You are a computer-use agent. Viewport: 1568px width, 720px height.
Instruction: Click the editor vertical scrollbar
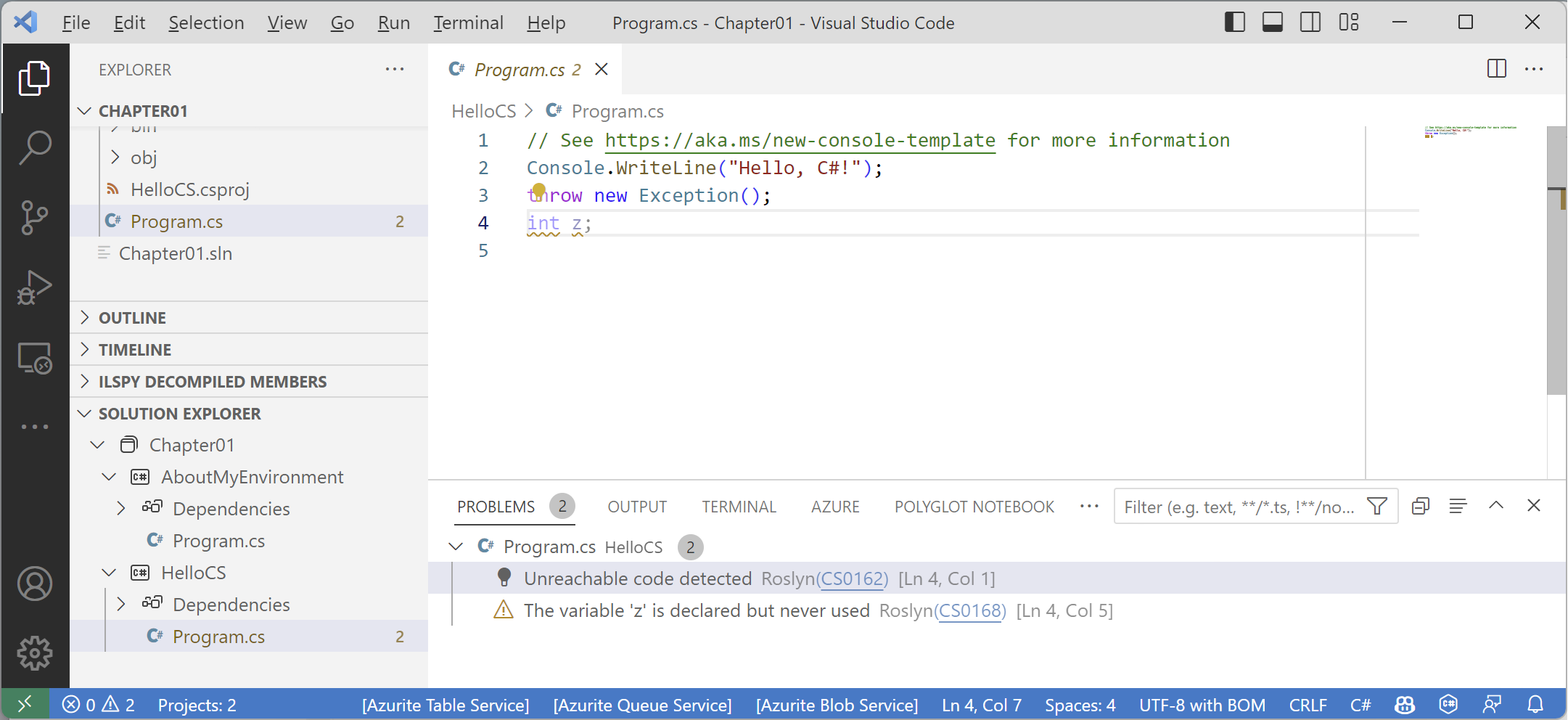[x=1556, y=261]
